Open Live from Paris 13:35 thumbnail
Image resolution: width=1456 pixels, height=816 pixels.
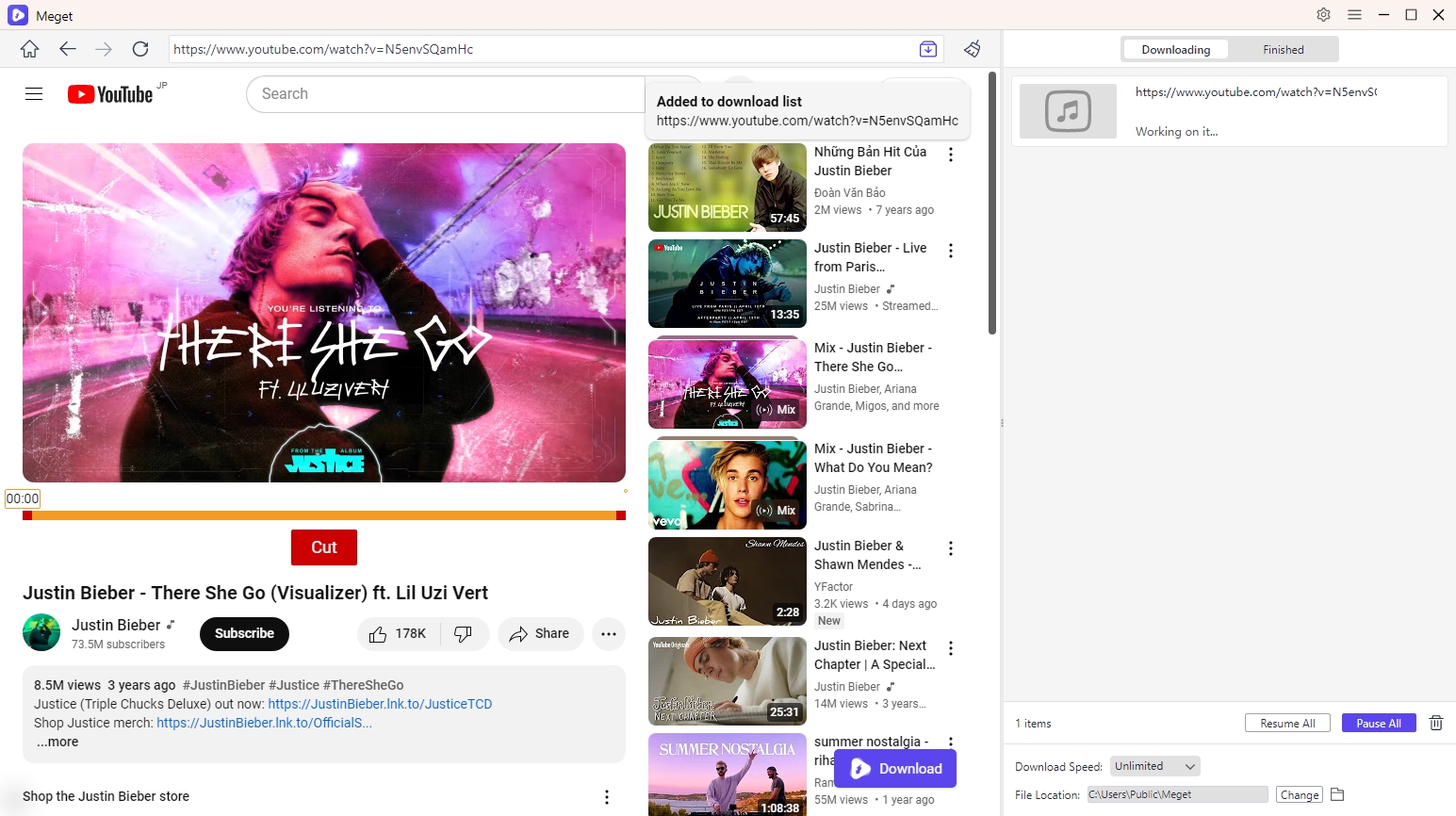pos(728,284)
